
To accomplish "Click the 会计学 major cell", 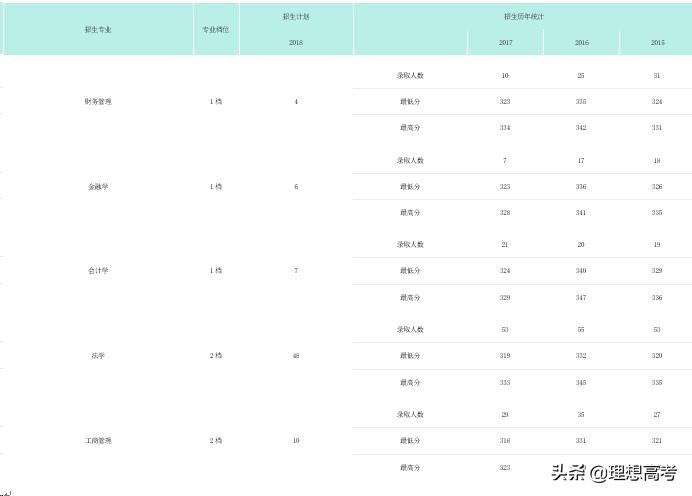I will click(x=98, y=271).
